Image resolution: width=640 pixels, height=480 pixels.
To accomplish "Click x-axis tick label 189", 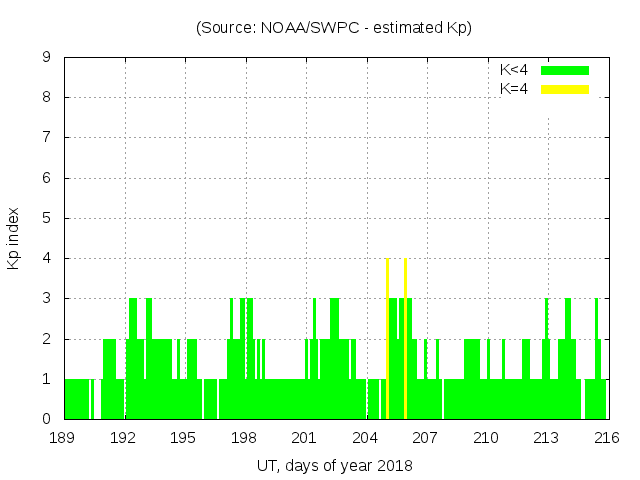I will (64, 438).
